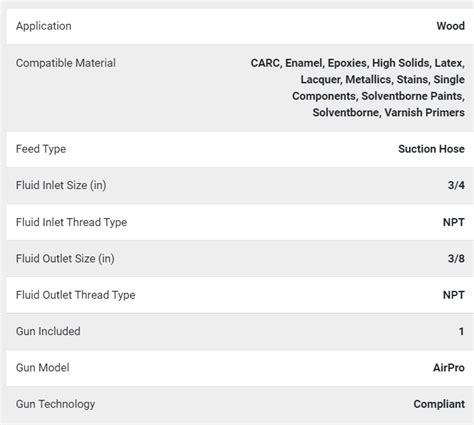Click the Fluid Inlet Size (in) label
The image size is (474, 425).
click(x=61, y=185)
